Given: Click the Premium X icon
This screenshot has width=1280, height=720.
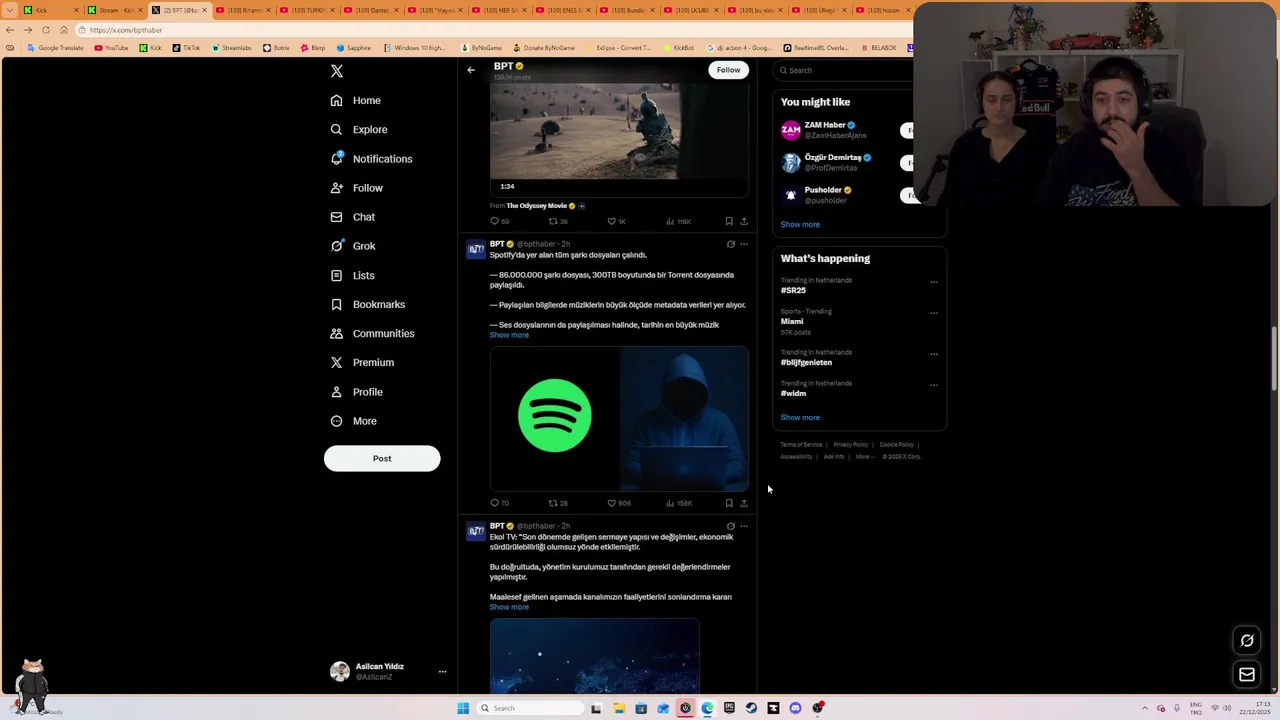Looking at the screenshot, I should click(x=337, y=362).
